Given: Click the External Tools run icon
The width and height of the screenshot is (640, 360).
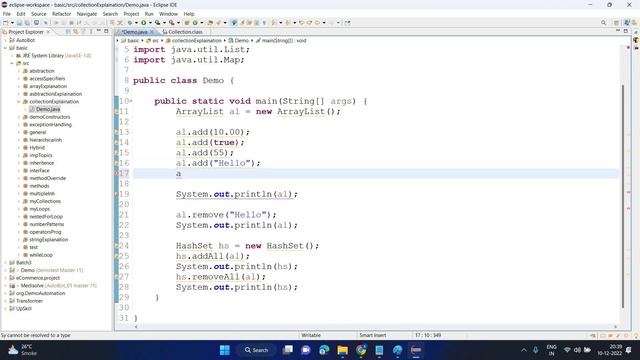Looking at the screenshot, I should pos(172,23).
